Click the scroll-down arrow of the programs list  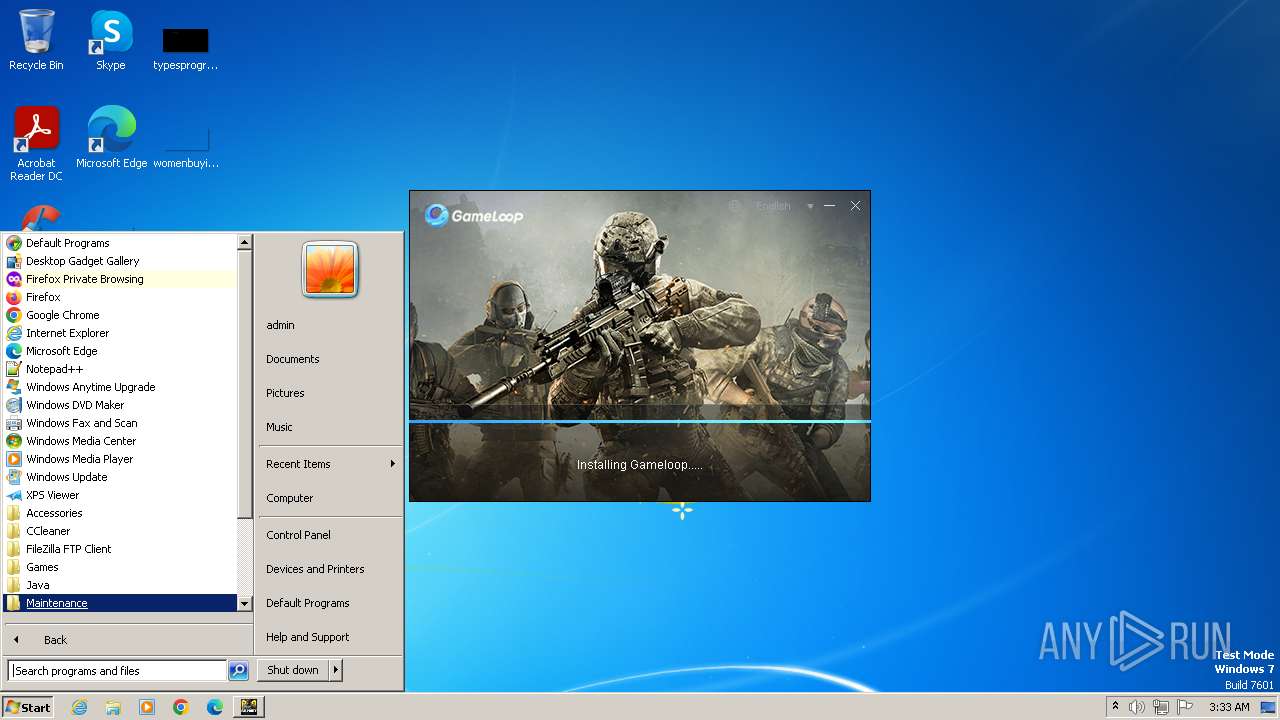point(244,603)
